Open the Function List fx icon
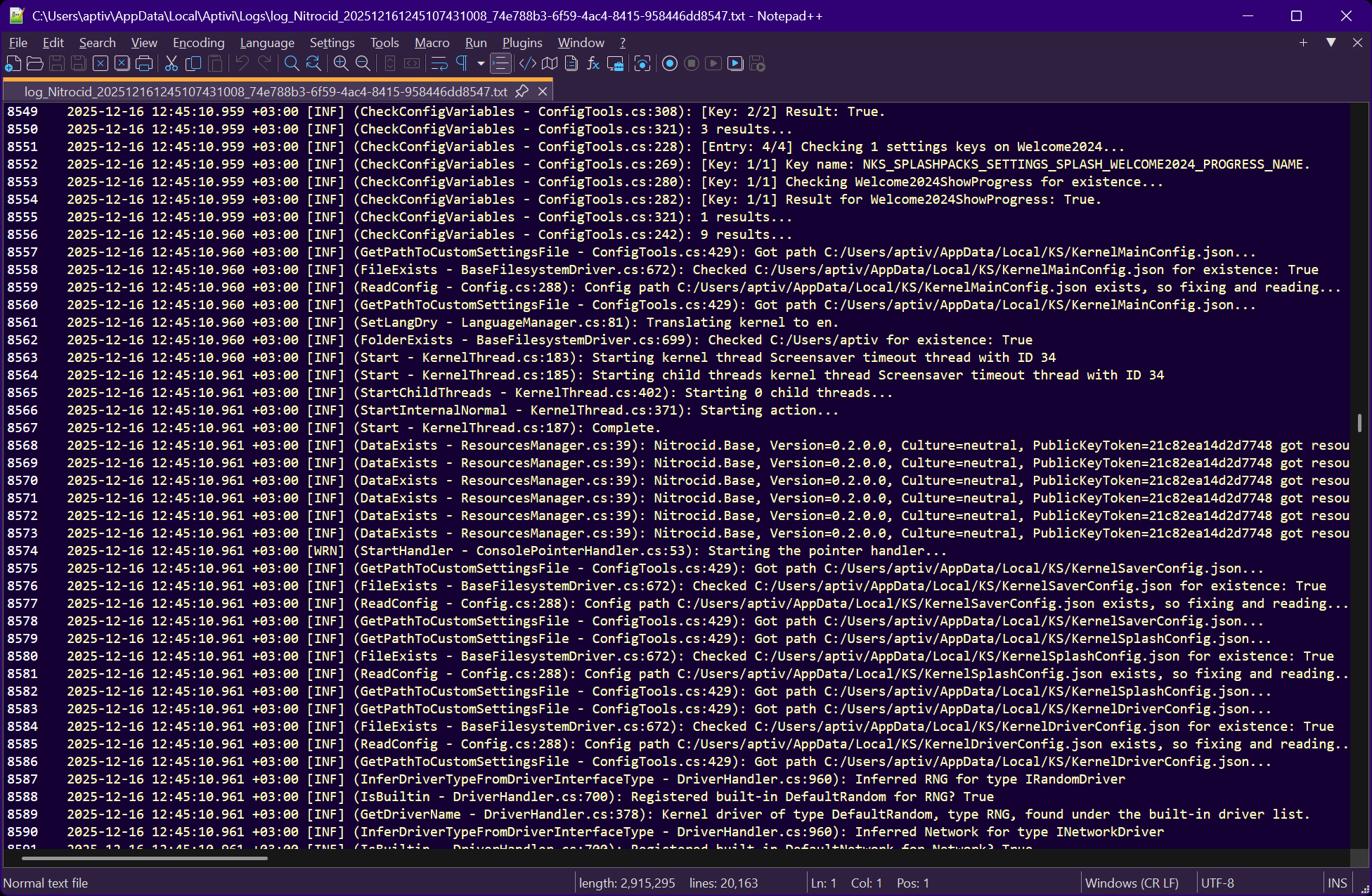 point(593,64)
